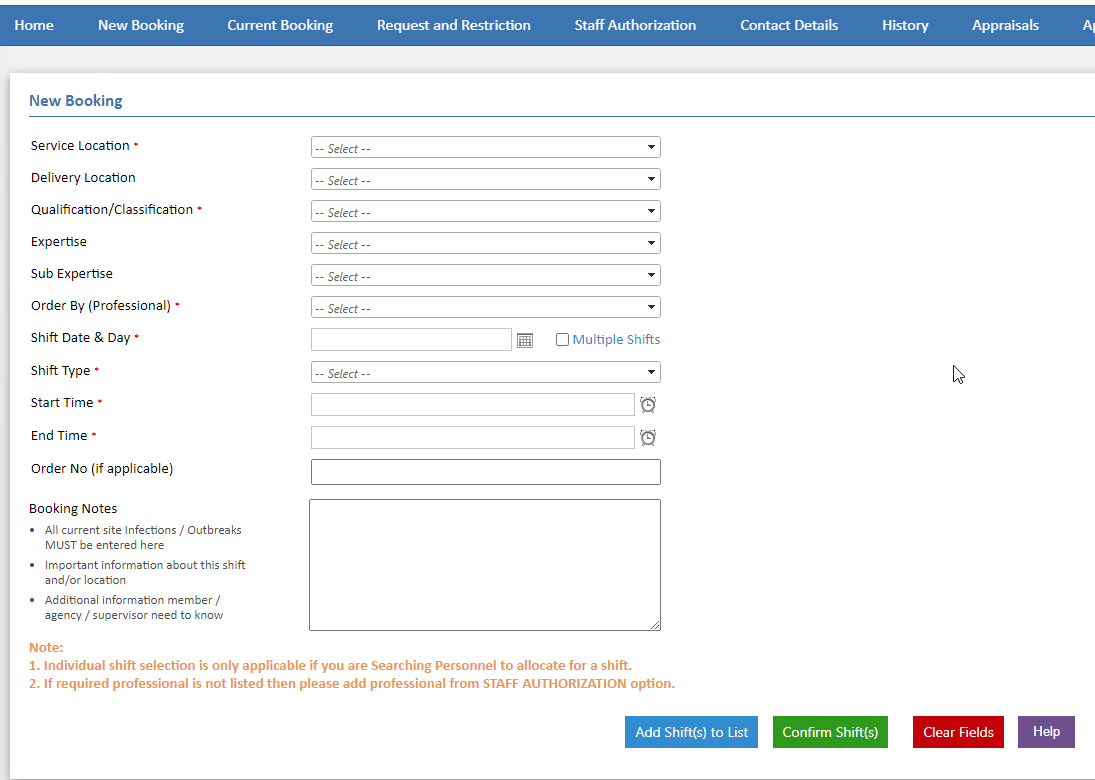Click the Start Time clock icon
The width and height of the screenshot is (1095, 780).
coord(648,404)
